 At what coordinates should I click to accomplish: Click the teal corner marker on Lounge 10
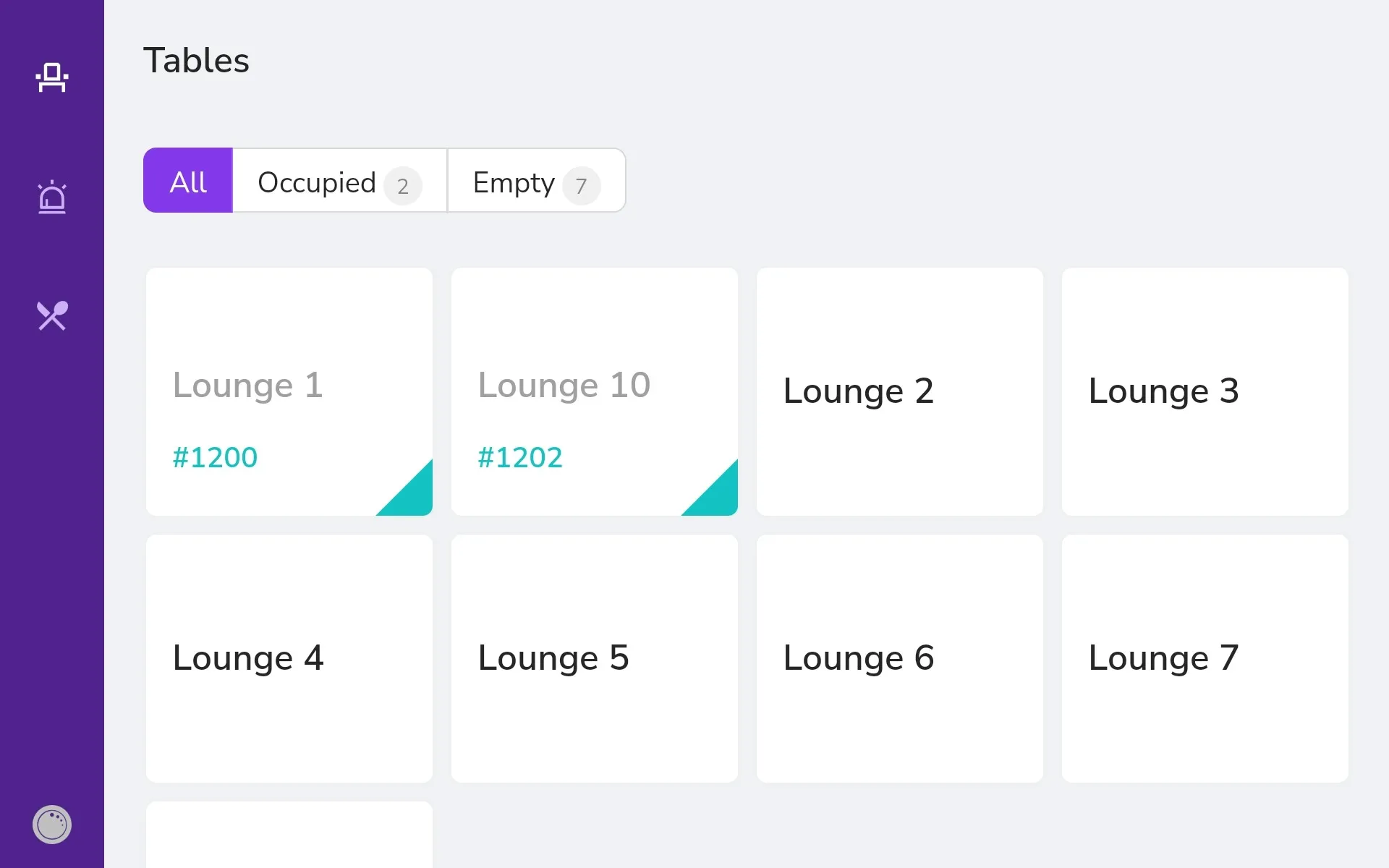718,495
